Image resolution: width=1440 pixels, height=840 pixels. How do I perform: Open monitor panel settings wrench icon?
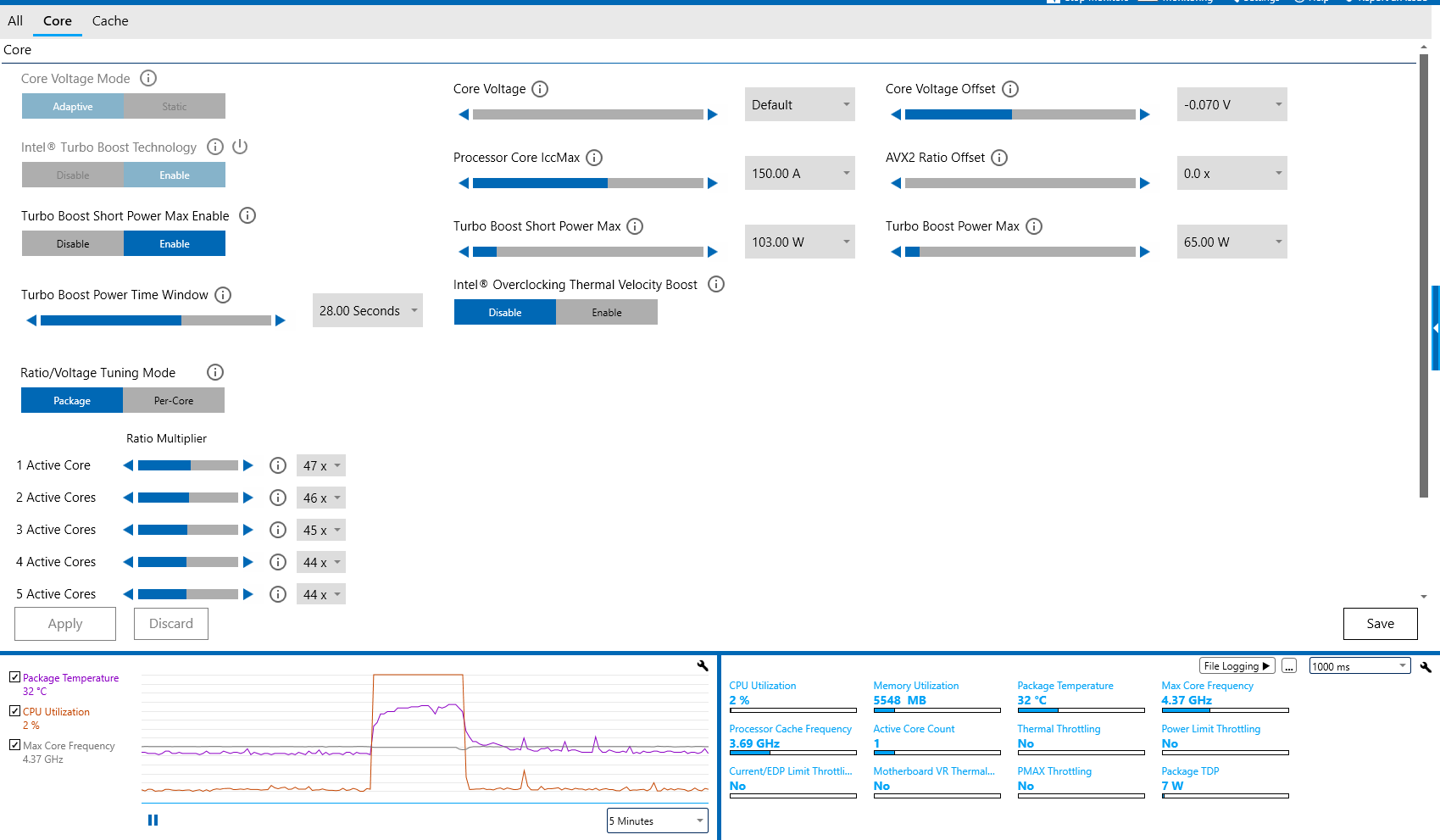1426,667
